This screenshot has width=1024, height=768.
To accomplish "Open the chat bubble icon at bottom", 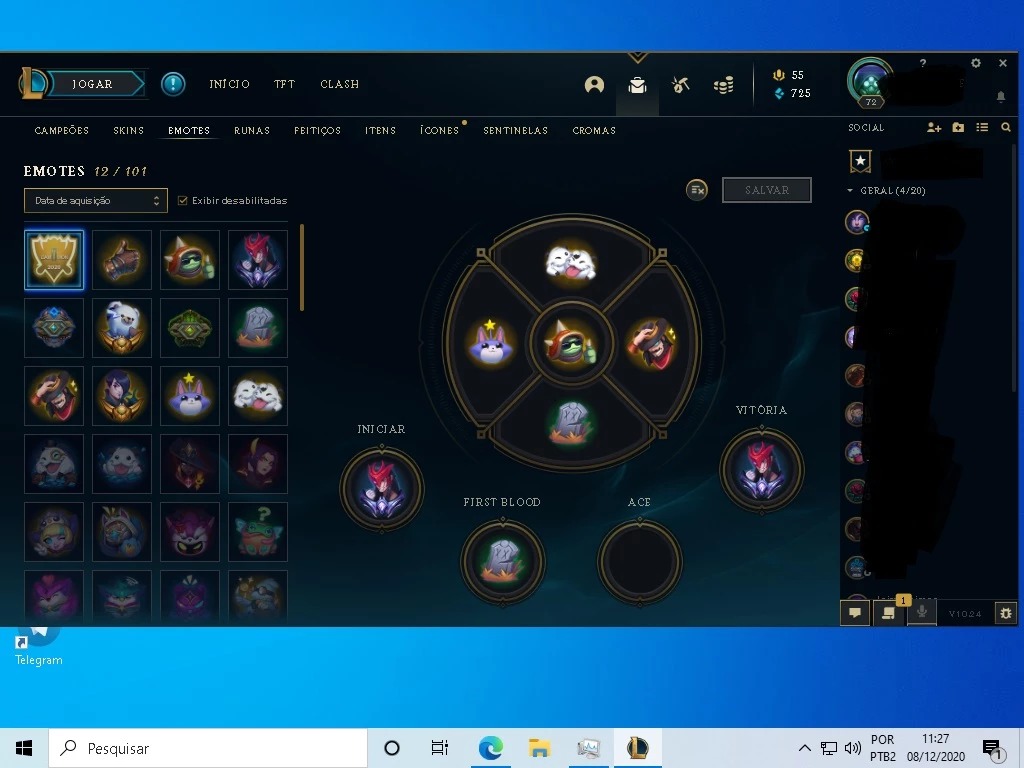I will click(855, 613).
